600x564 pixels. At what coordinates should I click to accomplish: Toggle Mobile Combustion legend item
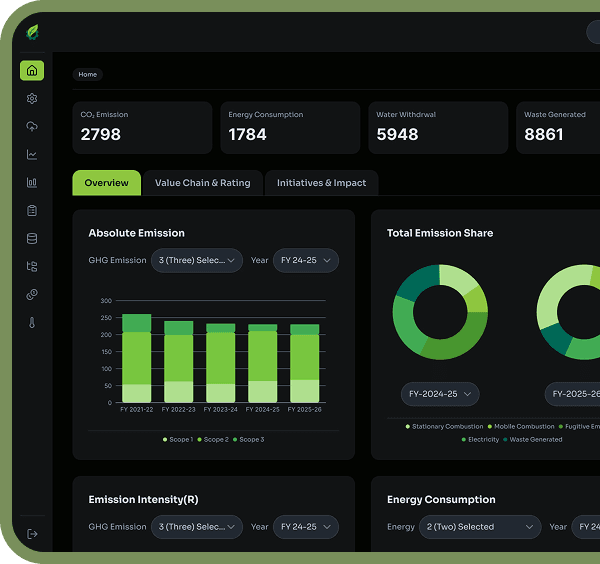pyautogui.click(x=521, y=426)
